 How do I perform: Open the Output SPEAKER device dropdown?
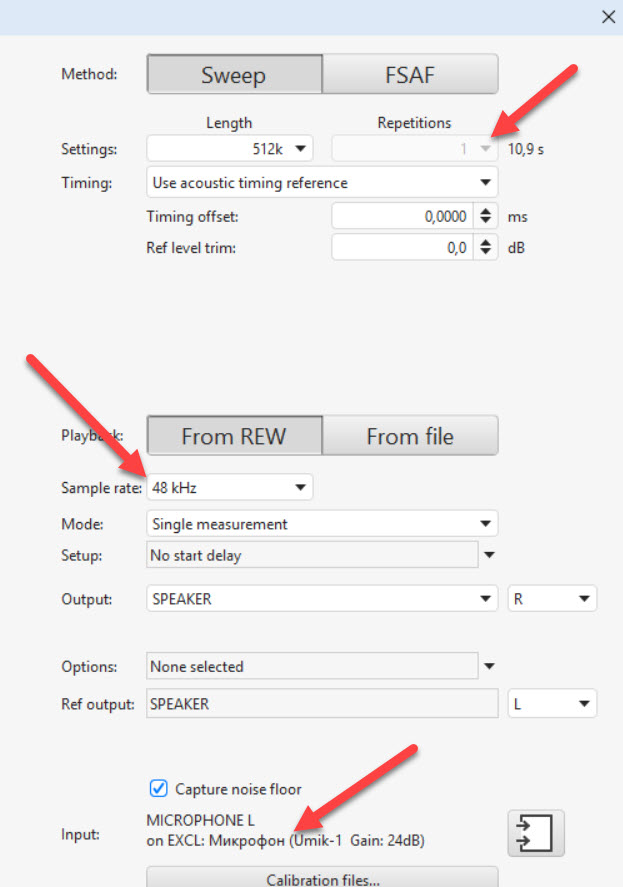click(322, 598)
